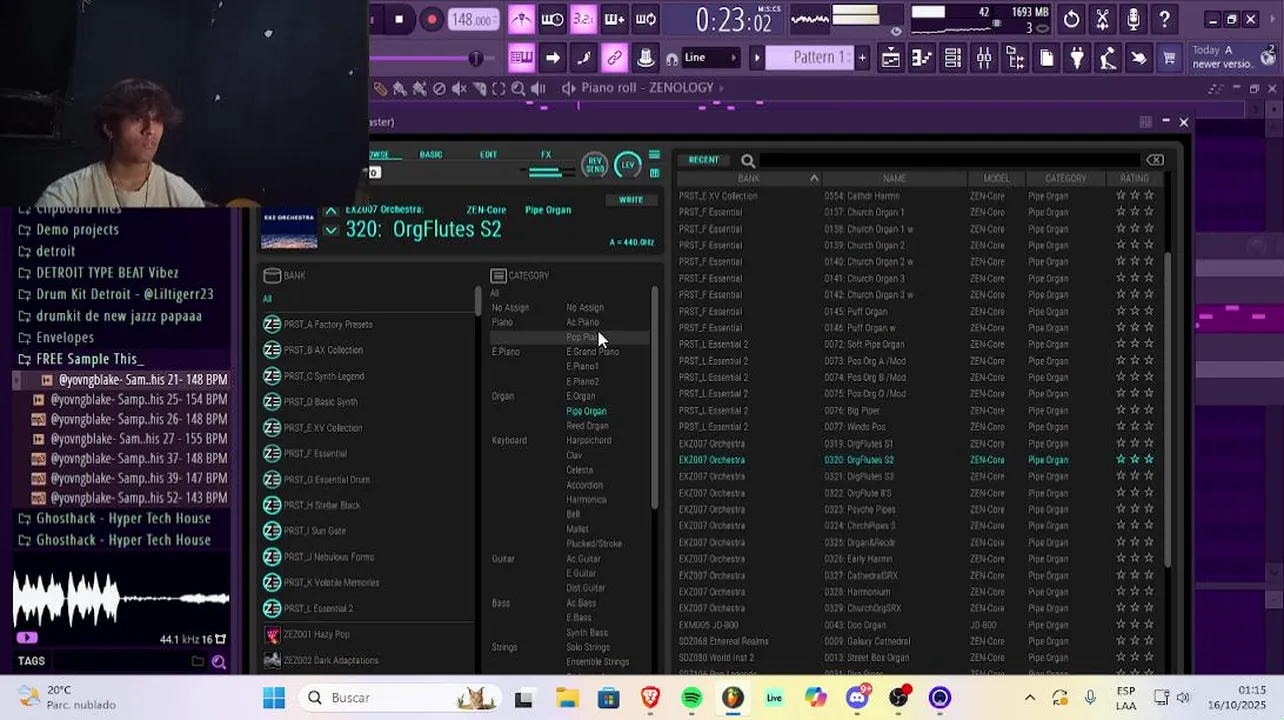Click the WRITE button
Screen dimensions: 1284x720
(x=631, y=200)
